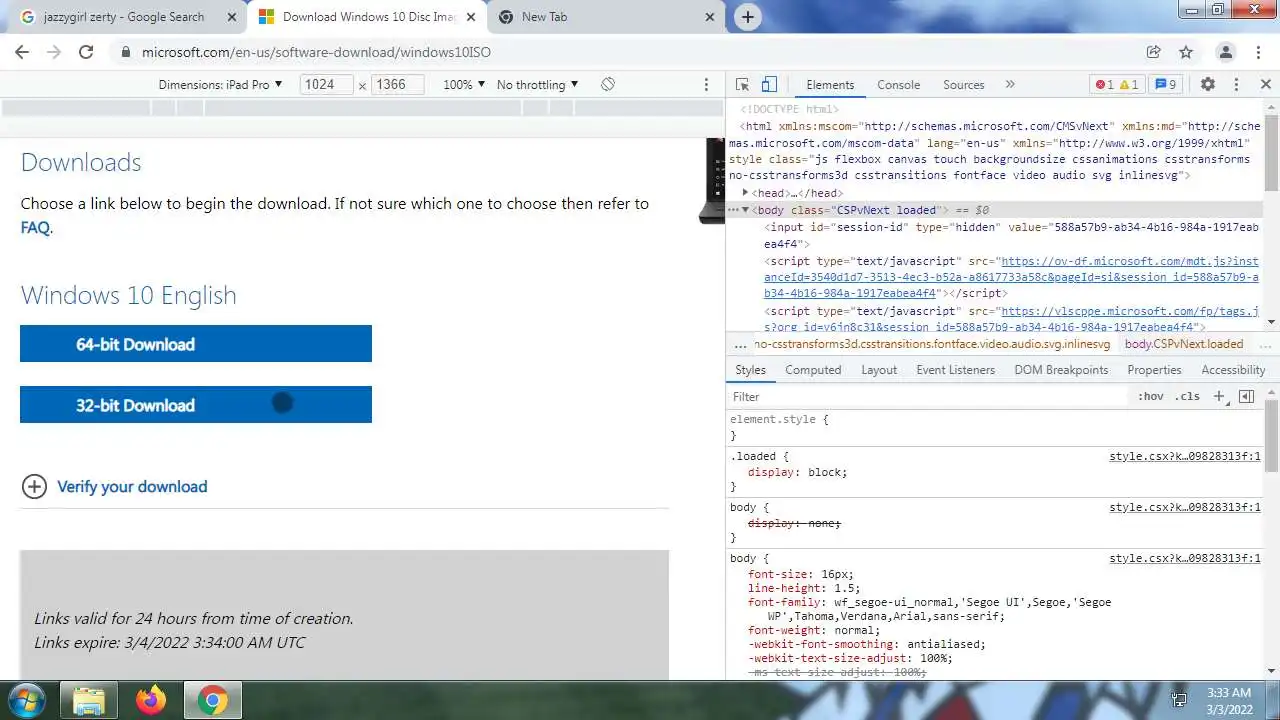Toggle the .cls class editor button
Image resolution: width=1280 pixels, height=720 pixels.
tap(1187, 397)
